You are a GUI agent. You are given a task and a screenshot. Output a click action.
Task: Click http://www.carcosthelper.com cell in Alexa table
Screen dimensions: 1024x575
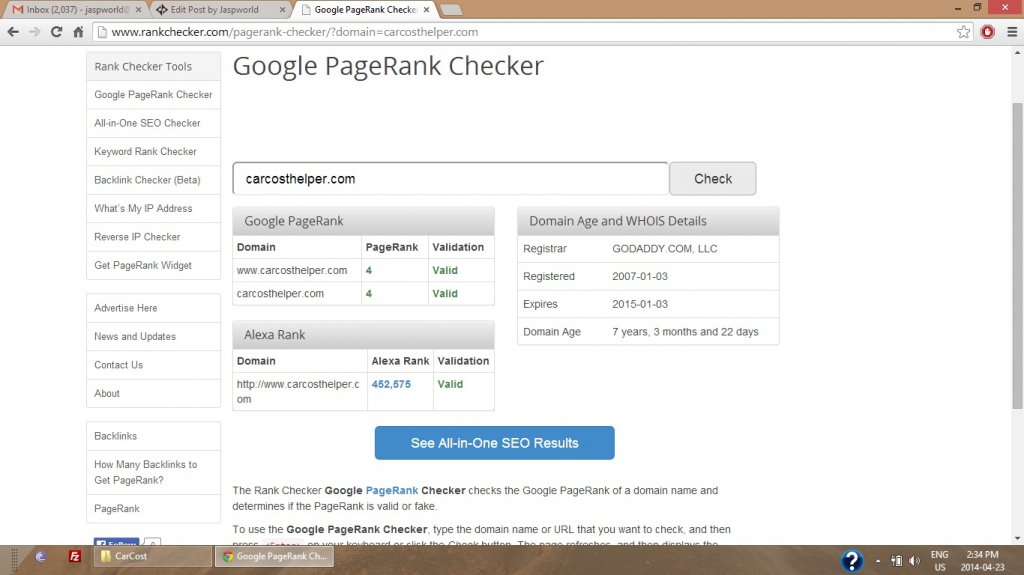pyautogui.click(x=299, y=391)
